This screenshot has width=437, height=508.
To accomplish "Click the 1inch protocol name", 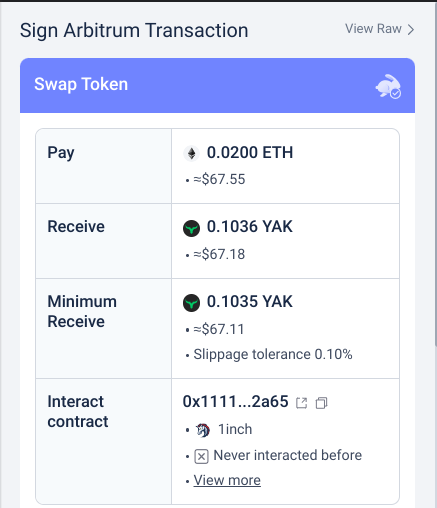I will [235, 429].
